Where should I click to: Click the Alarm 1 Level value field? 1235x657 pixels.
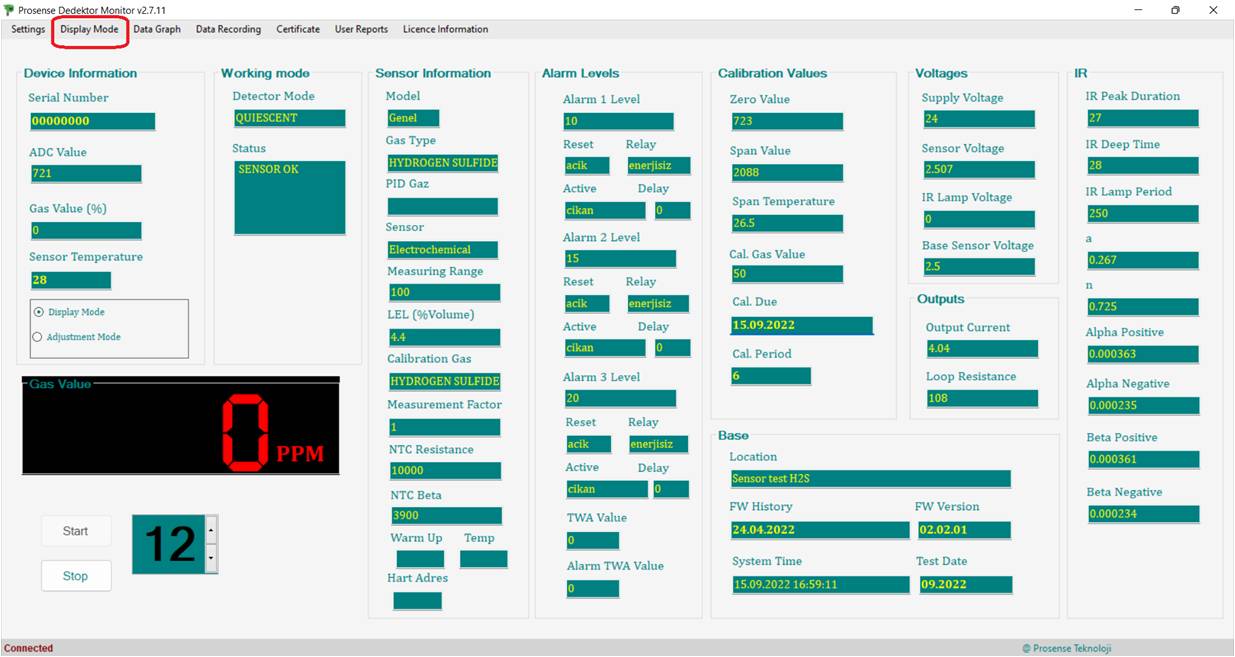pos(618,121)
